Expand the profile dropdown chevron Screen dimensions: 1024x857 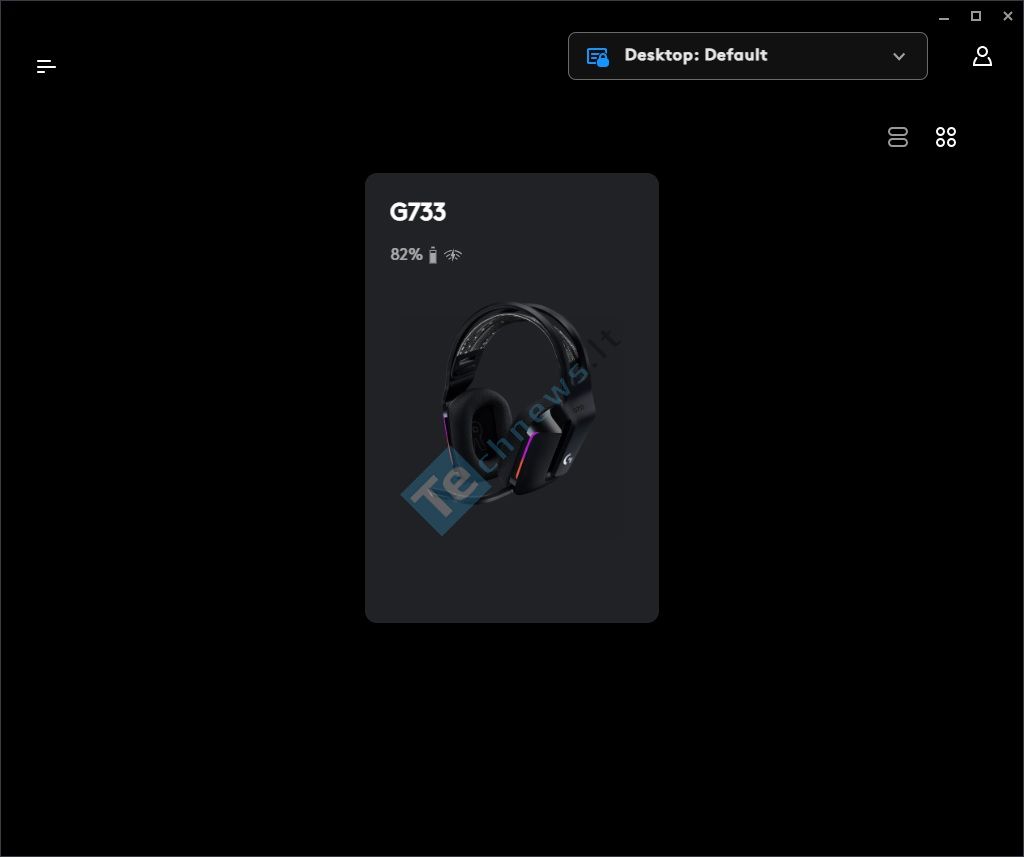899,56
